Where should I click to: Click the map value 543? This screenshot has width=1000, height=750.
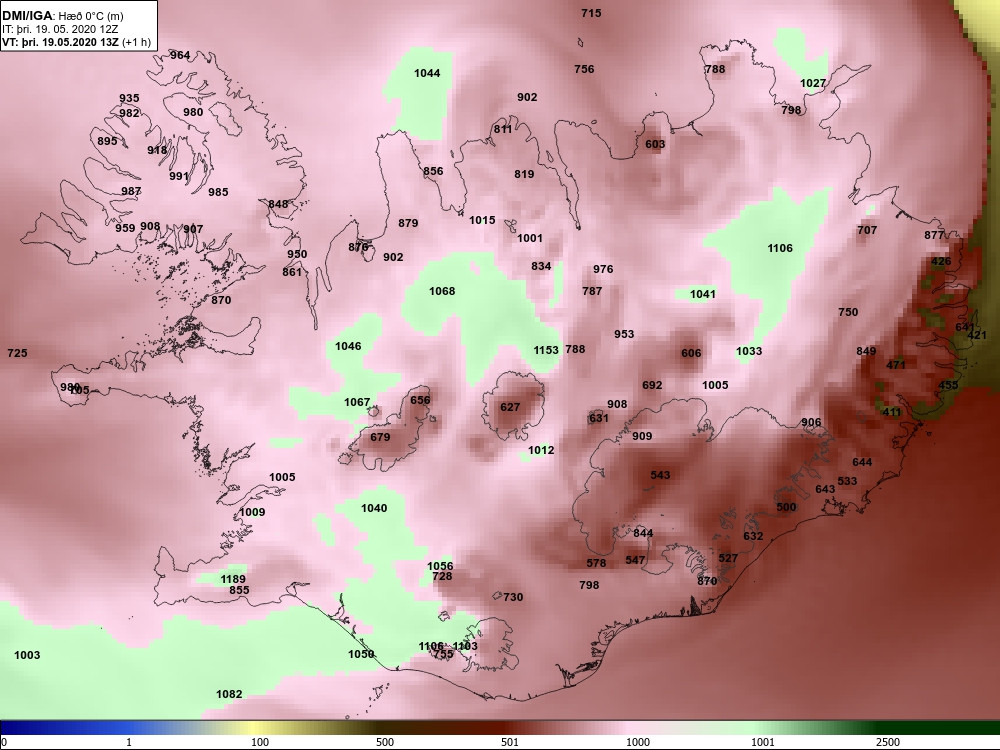tap(661, 475)
